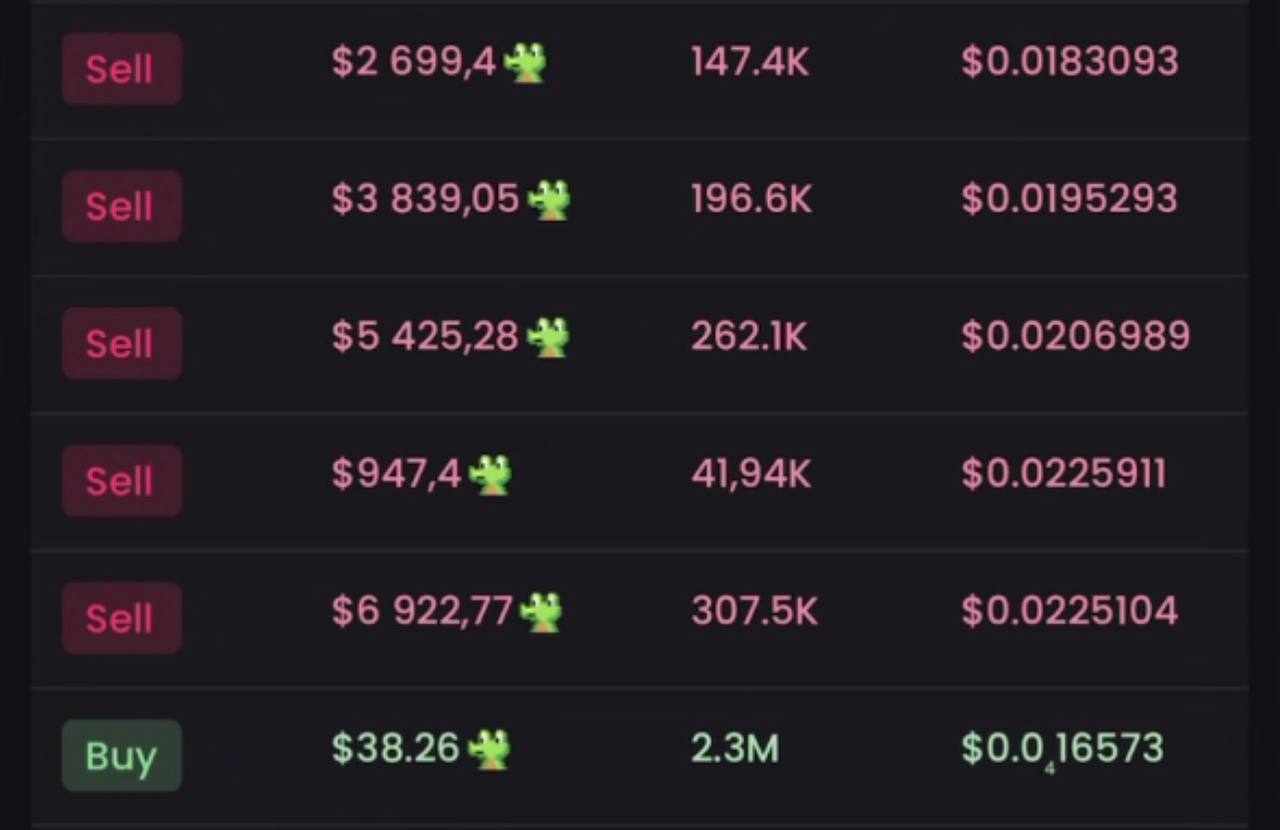Select the 41,94K token amount
The image size is (1280, 830).
click(x=750, y=474)
